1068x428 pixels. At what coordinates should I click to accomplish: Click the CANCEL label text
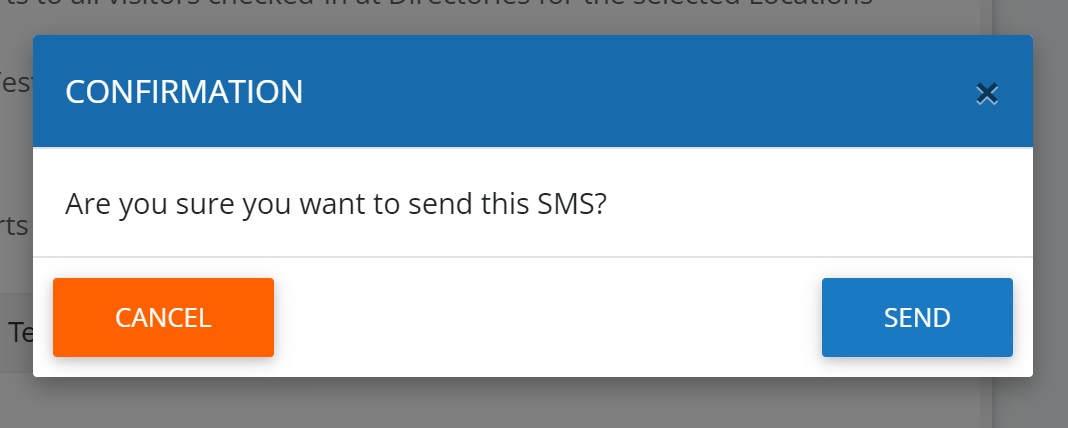coord(163,318)
